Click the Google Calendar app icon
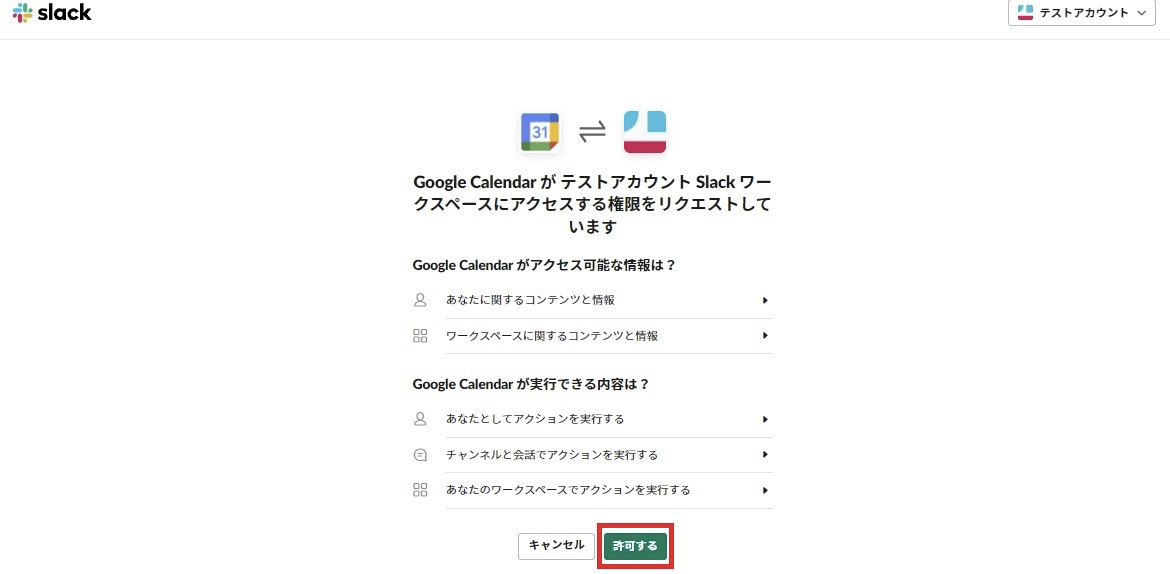The image size is (1170, 574). [x=540, y=132]
